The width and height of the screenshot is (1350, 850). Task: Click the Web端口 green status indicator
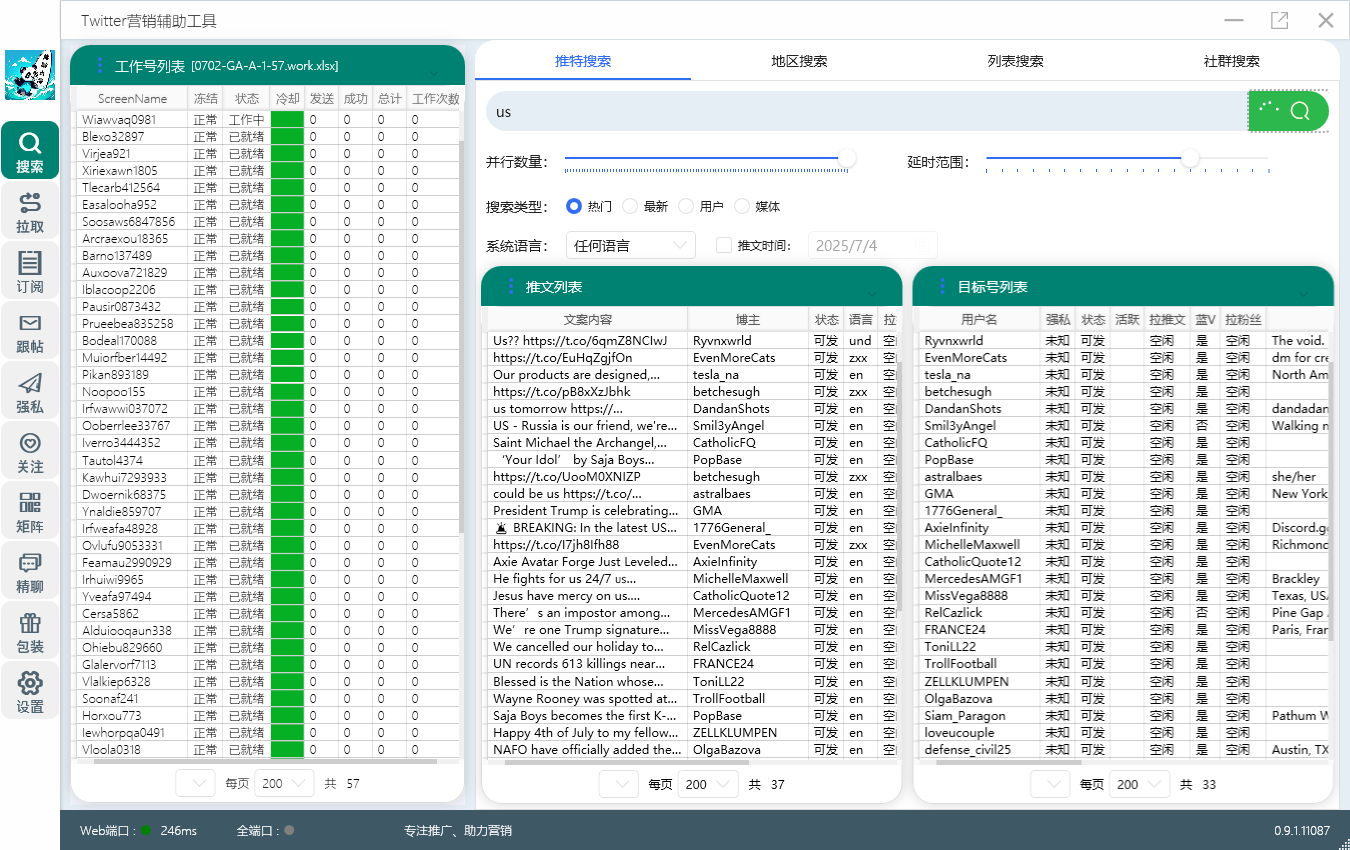coord(147,830)
